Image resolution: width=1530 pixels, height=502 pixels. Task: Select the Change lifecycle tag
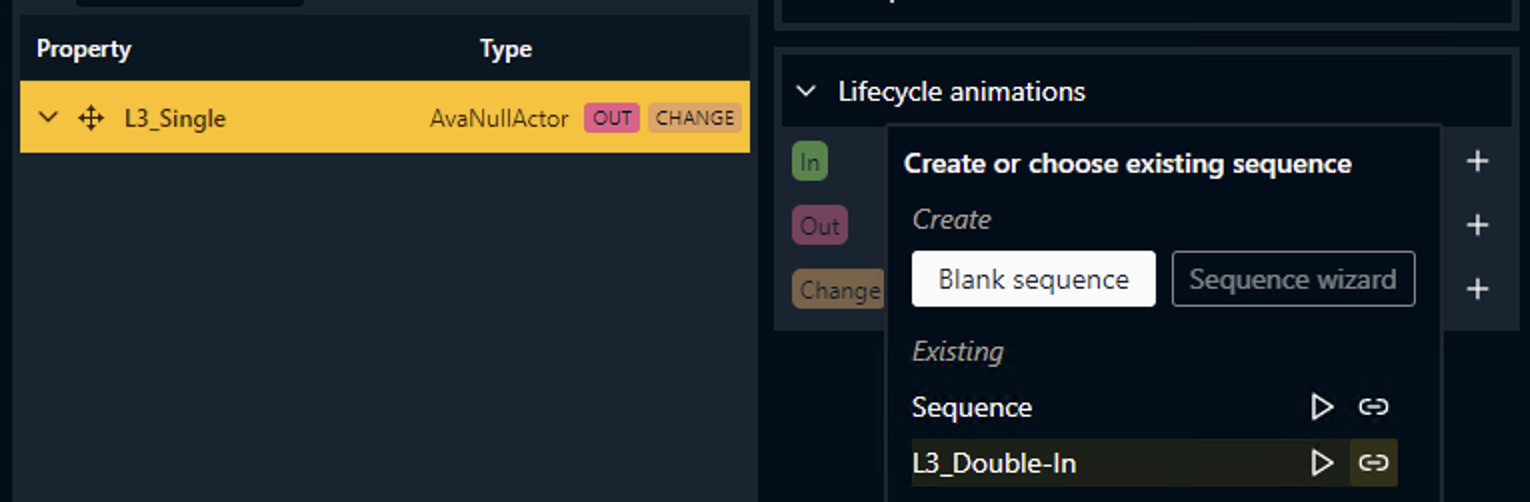click(x=838, y=290)
